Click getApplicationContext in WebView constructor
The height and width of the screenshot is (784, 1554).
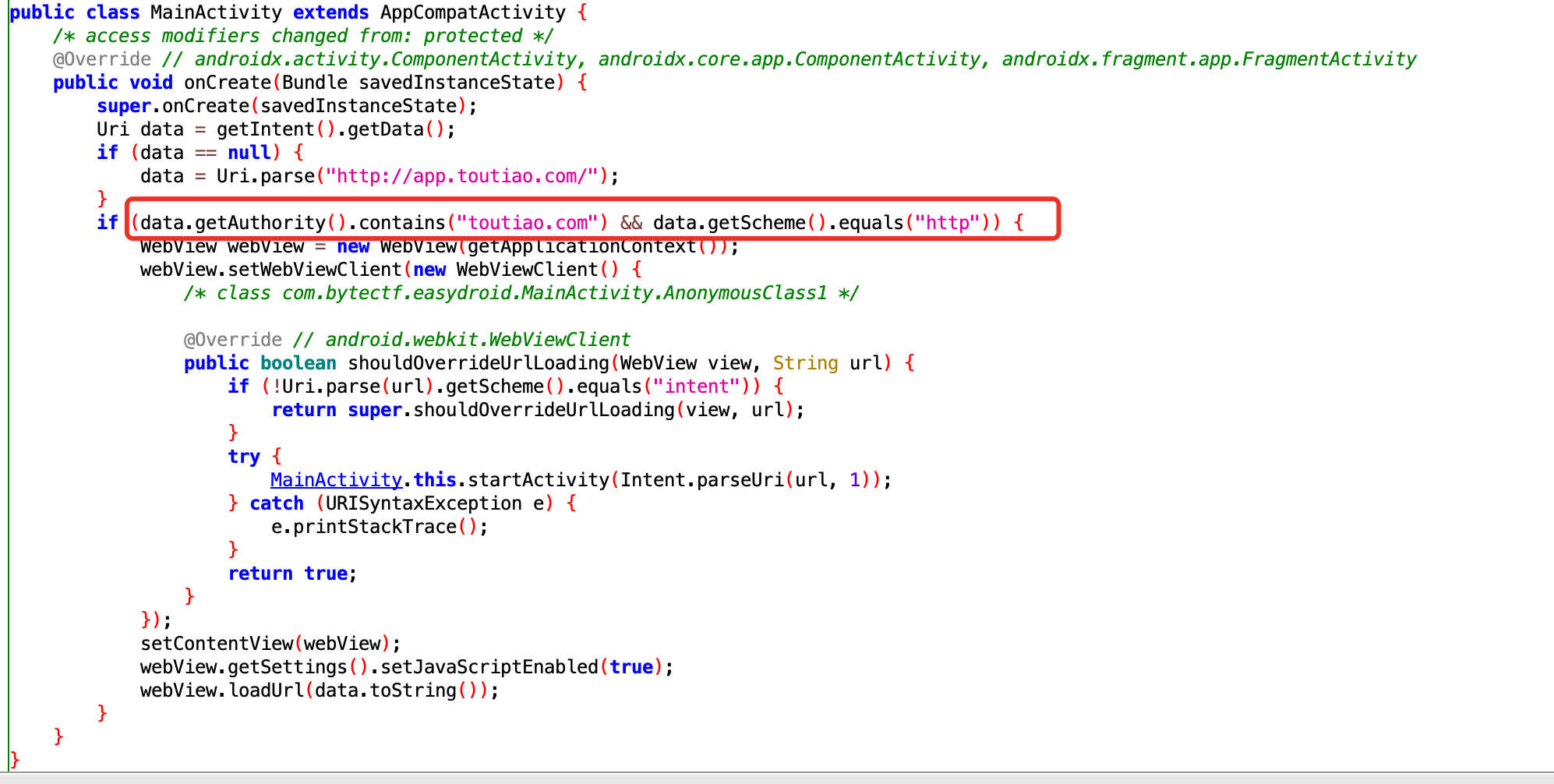click(x=581, y=246)
